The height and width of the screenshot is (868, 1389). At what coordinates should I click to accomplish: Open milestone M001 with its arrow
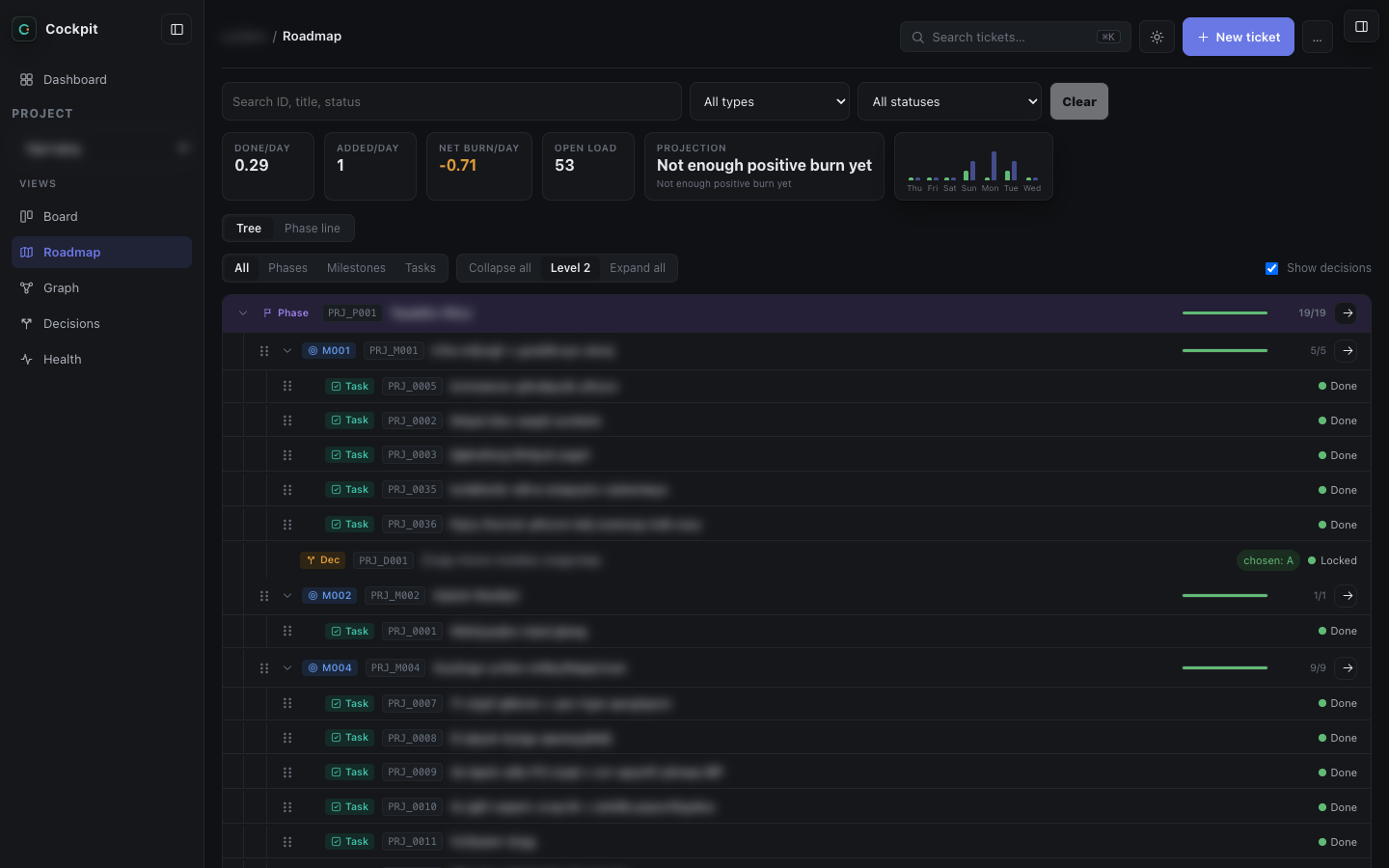click(1348, 350)
